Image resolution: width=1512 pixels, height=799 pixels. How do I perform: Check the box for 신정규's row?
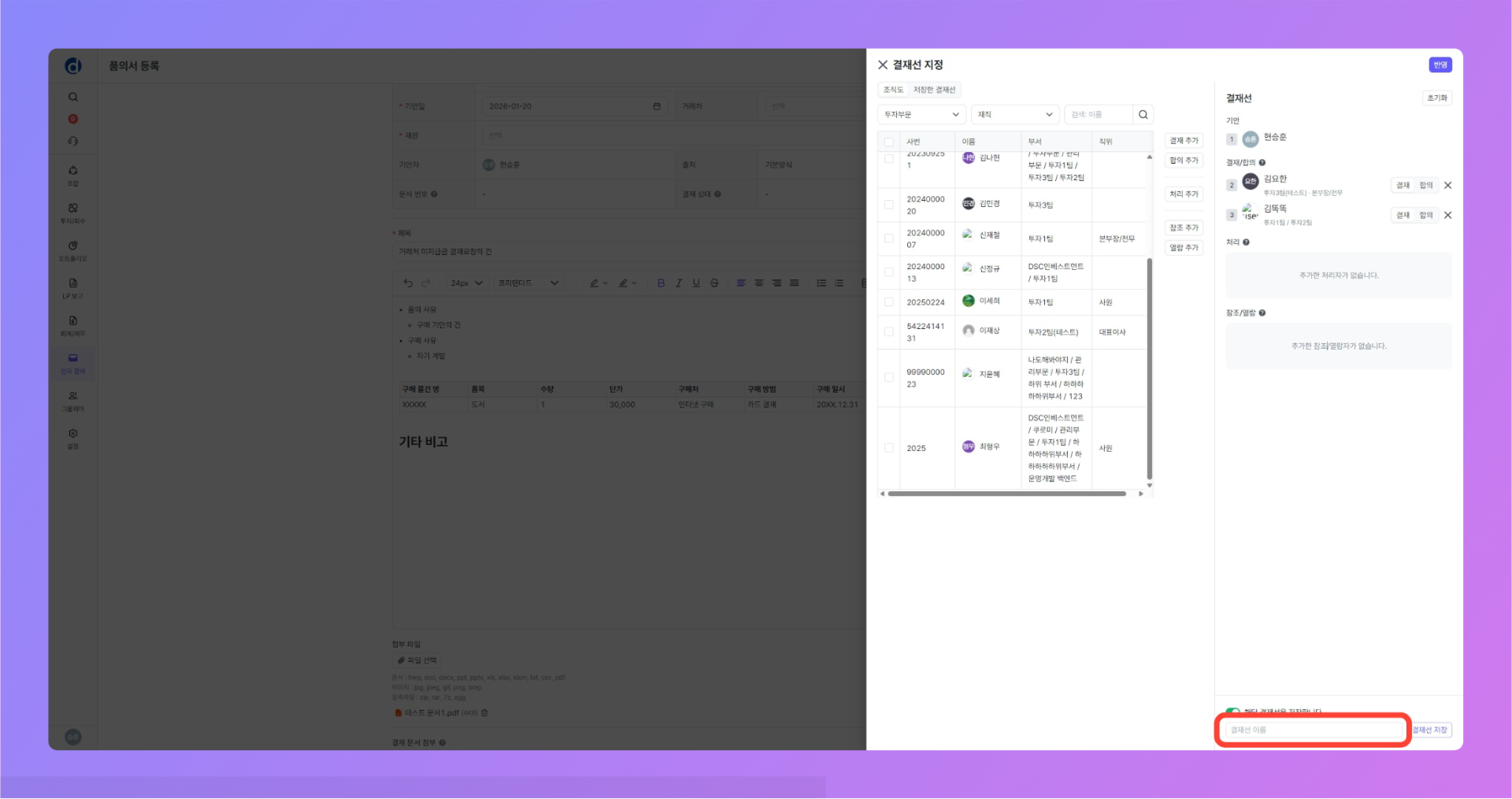coord(889,272)
